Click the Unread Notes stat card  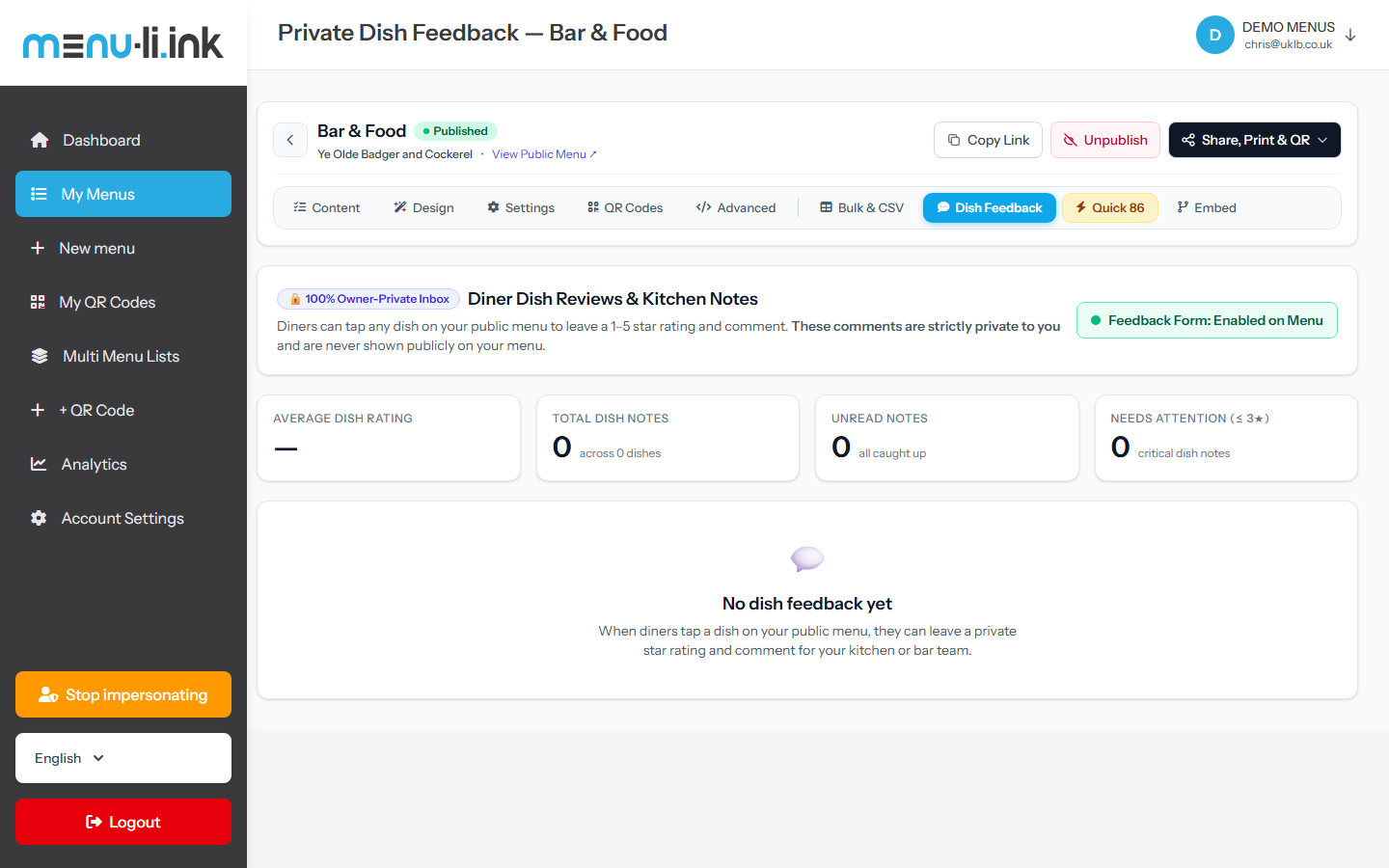947,438
